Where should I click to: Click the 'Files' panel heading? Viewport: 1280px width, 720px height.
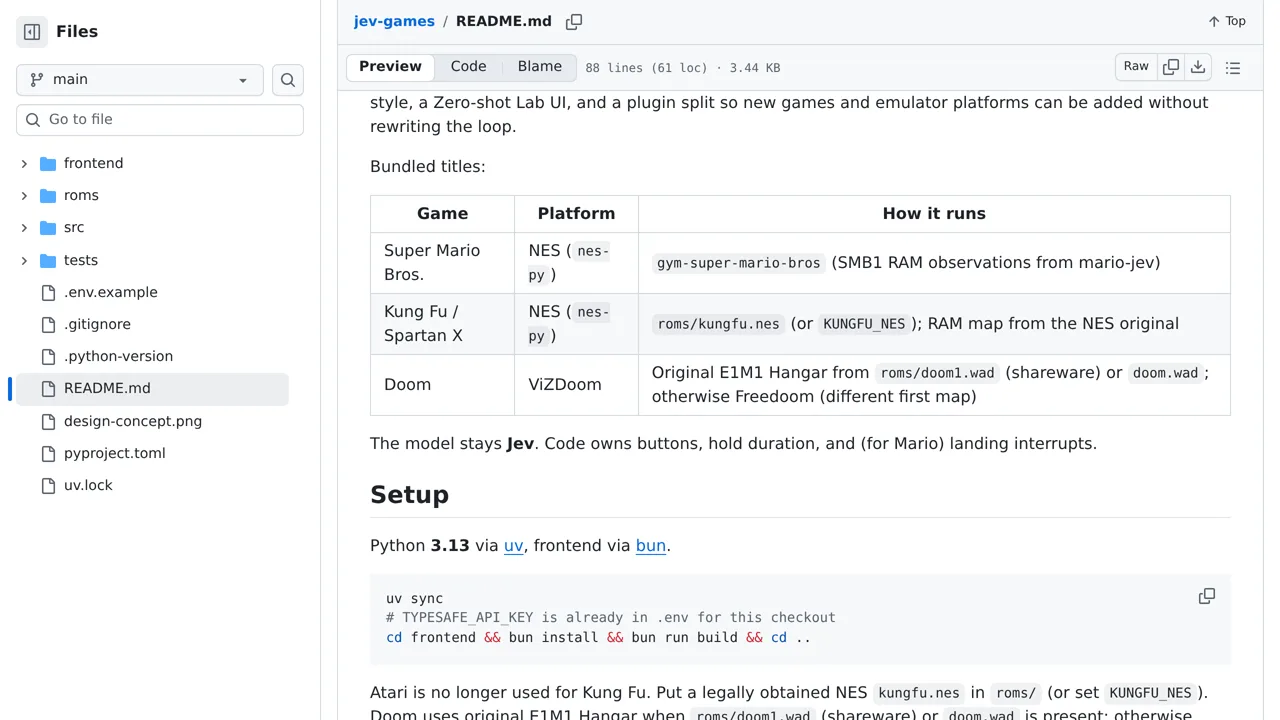click(x=77, y=32)
